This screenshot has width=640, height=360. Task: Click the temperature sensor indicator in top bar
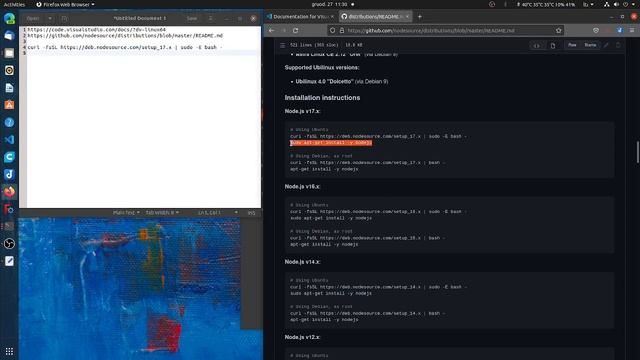point(546,4)
